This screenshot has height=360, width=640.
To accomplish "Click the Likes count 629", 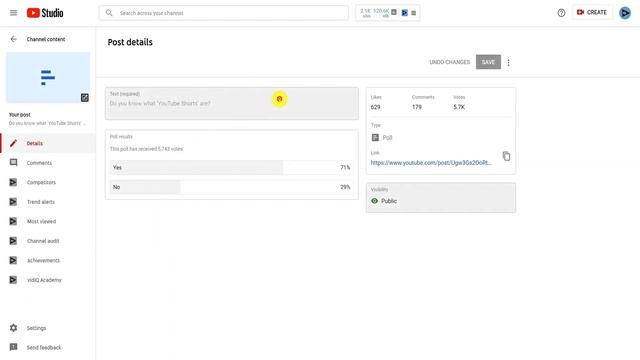I will (x=376, y=107).
